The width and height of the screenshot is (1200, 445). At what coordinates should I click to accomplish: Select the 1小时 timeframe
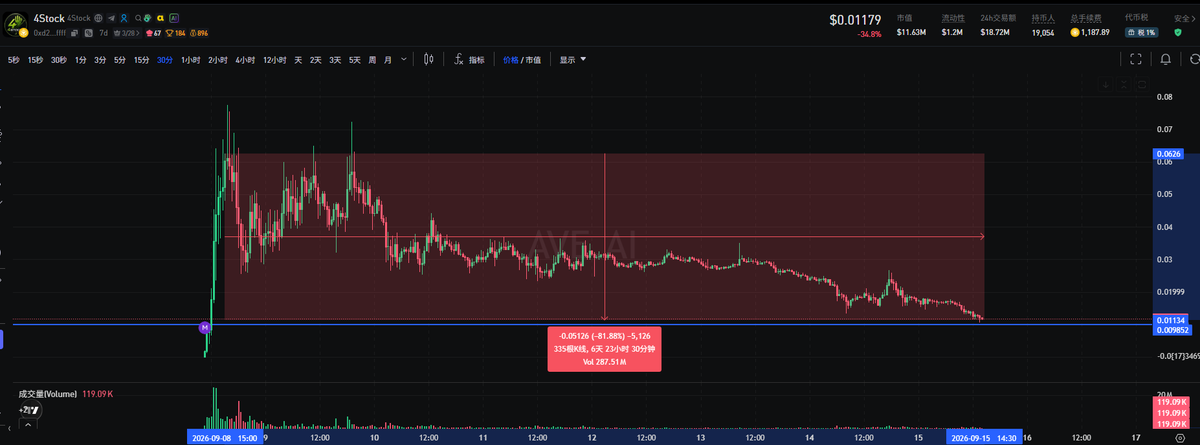[x=191, y=60]
